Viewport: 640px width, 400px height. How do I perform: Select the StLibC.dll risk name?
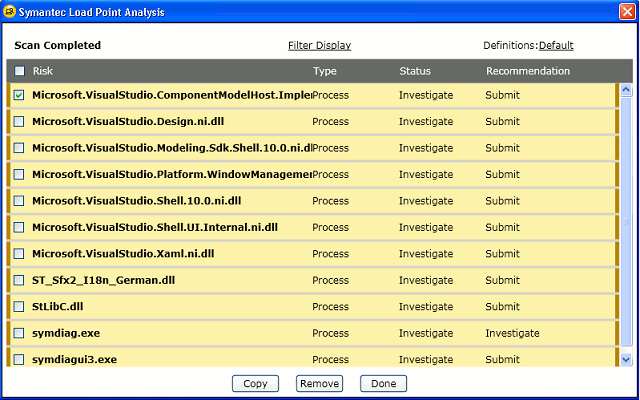(58, 307)
